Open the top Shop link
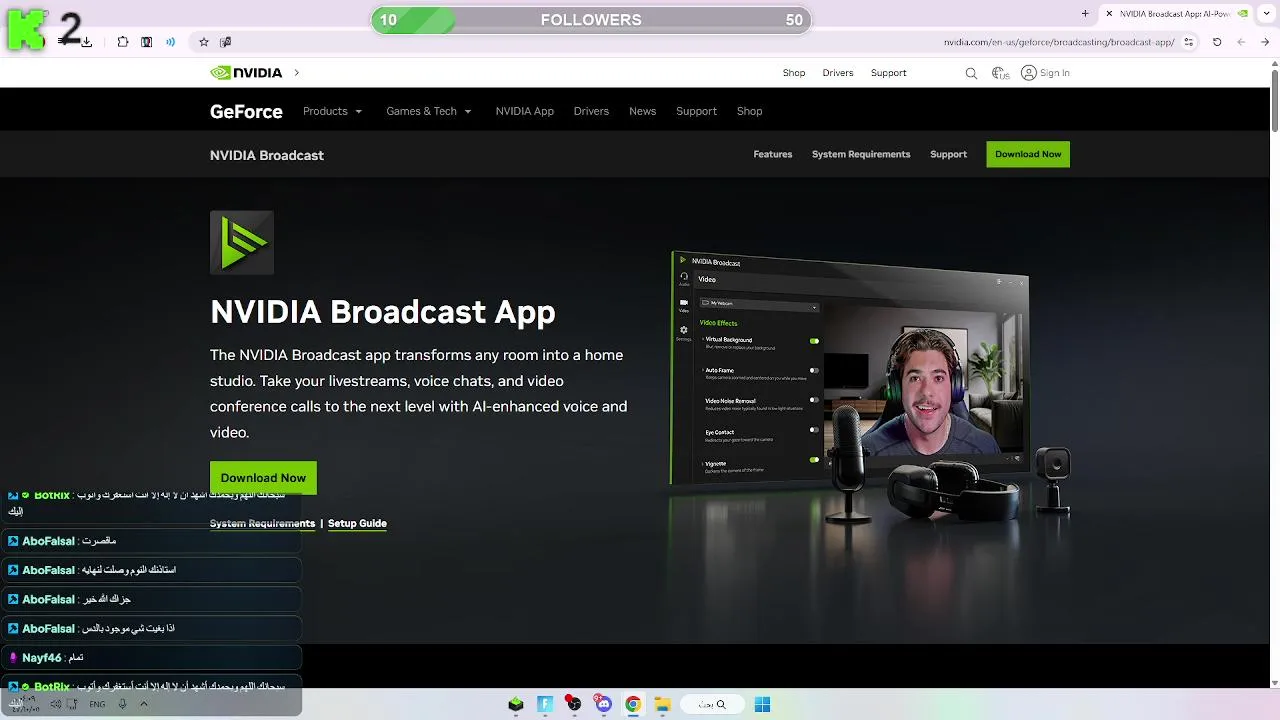Image resolution: width=1280 pixels, height=720 pixels. [794, 73]
